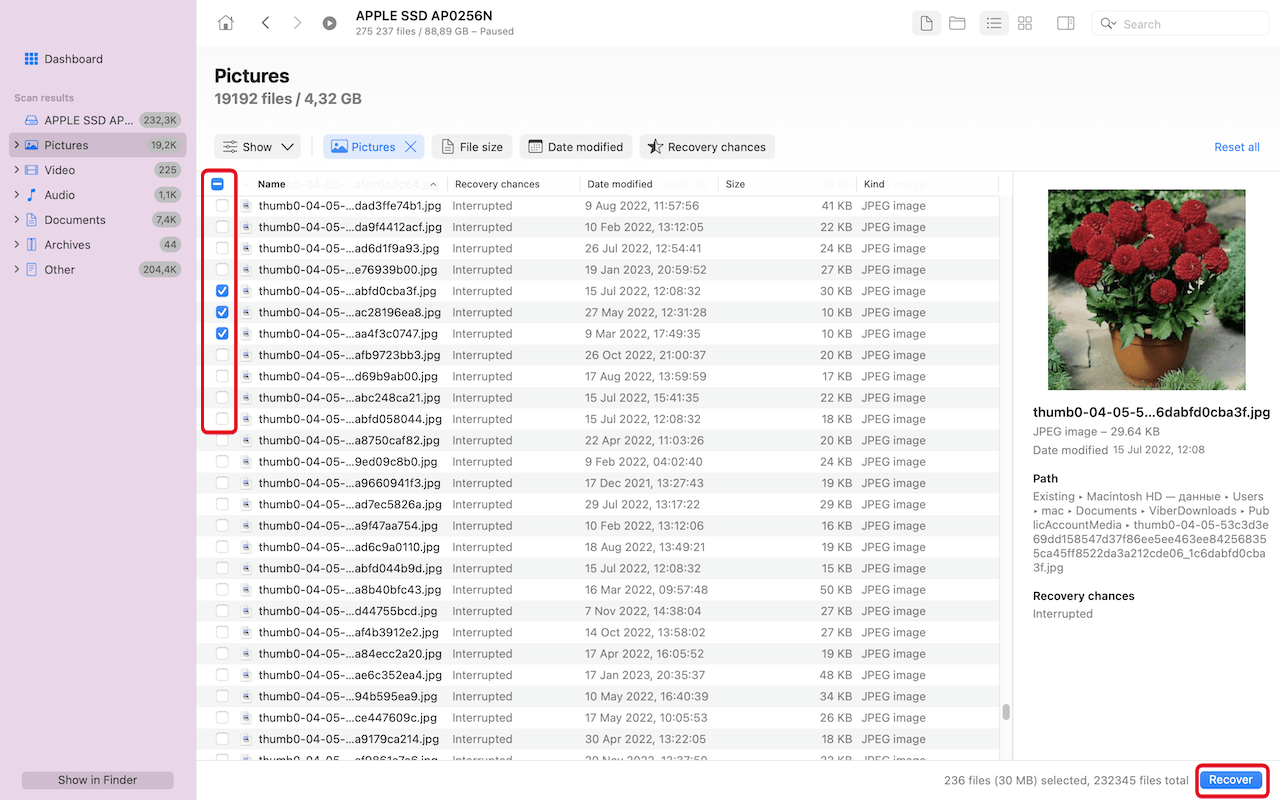Toggle the preview sidebar panel icon

(1066, 23)
